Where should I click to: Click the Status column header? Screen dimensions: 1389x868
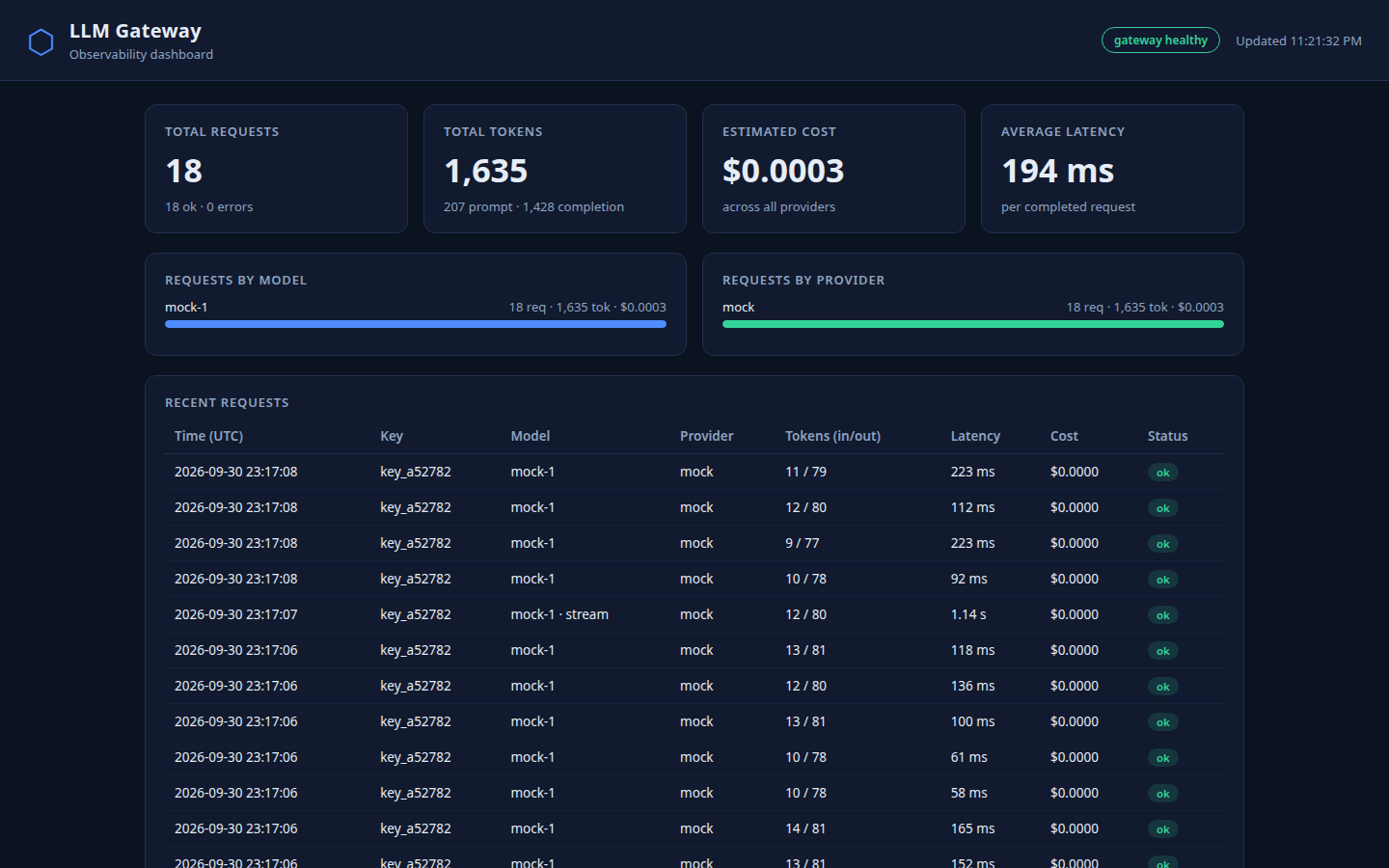click(1167, 436)
